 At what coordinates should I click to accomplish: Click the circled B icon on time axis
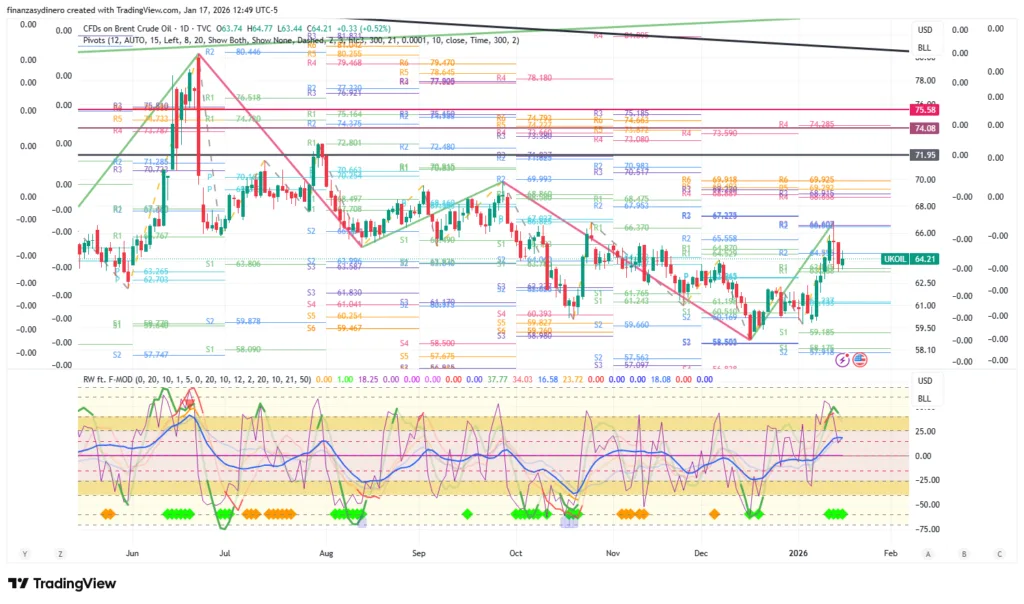963,553
